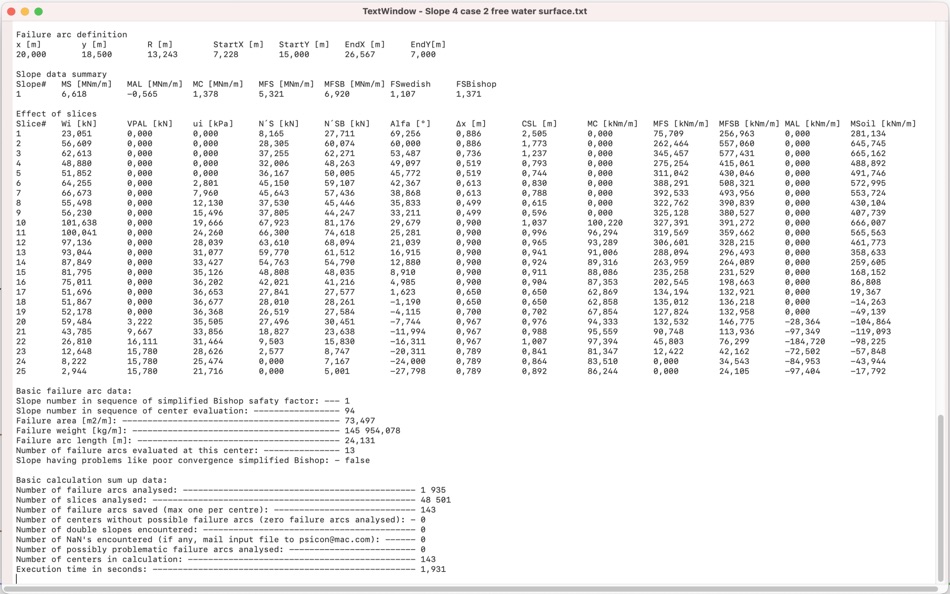Image resolution: width=950 pixels, height=594 pixels.
Task: Click the MAL value '-0,565'
Action: pos(142,94)
